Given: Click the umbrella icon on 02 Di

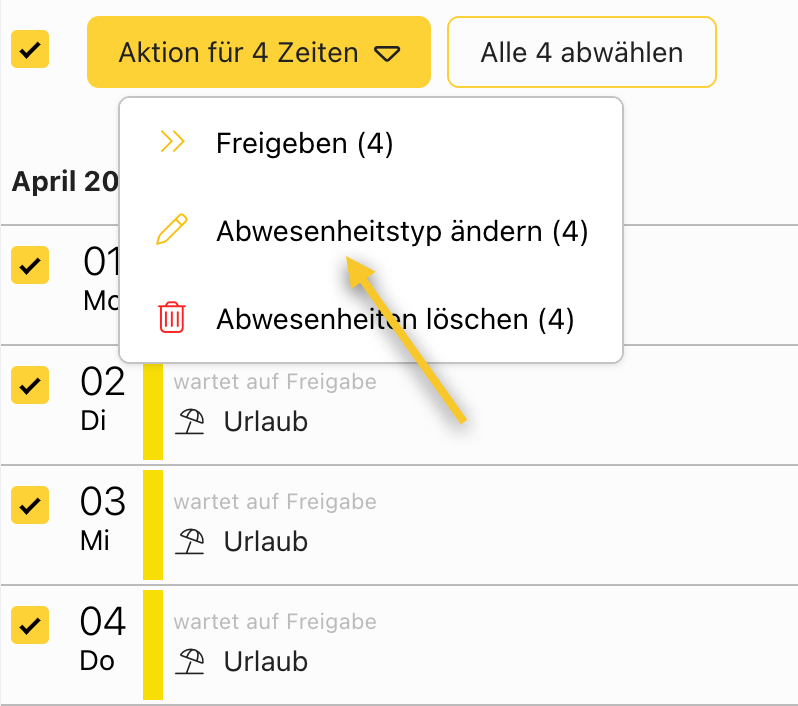Looking at the screenshot, I should coord(190,422).
